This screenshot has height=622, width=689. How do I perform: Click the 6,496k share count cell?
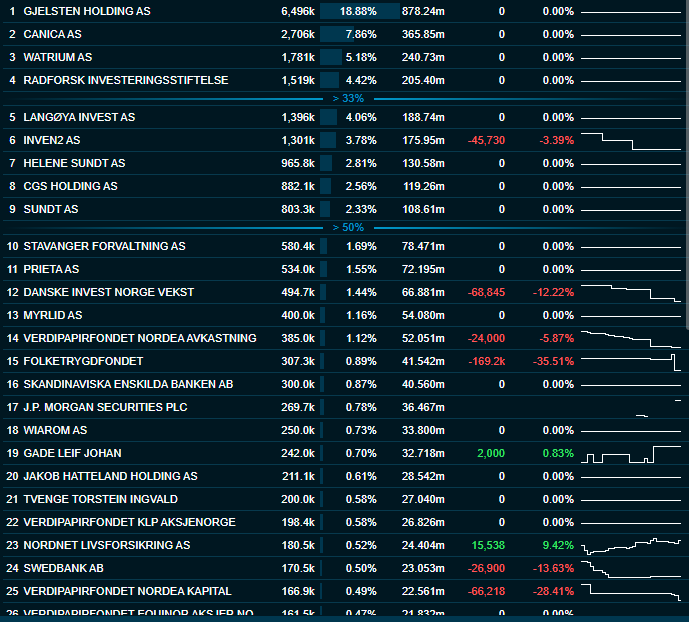point(298,11)
